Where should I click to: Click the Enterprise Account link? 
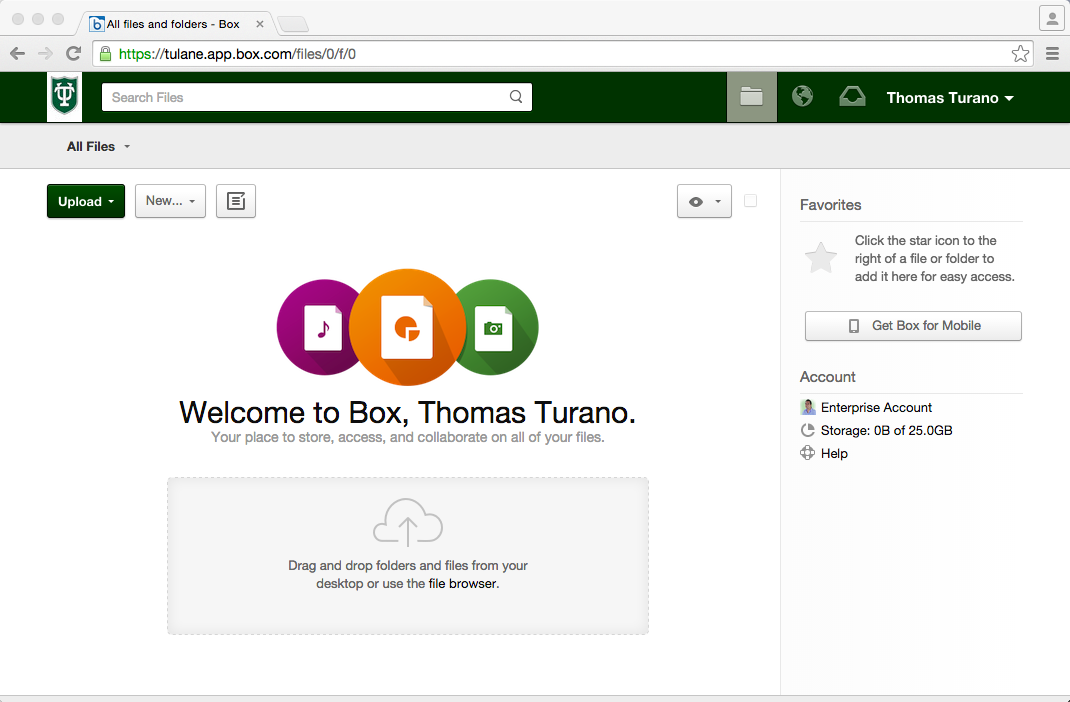[876, 407]
